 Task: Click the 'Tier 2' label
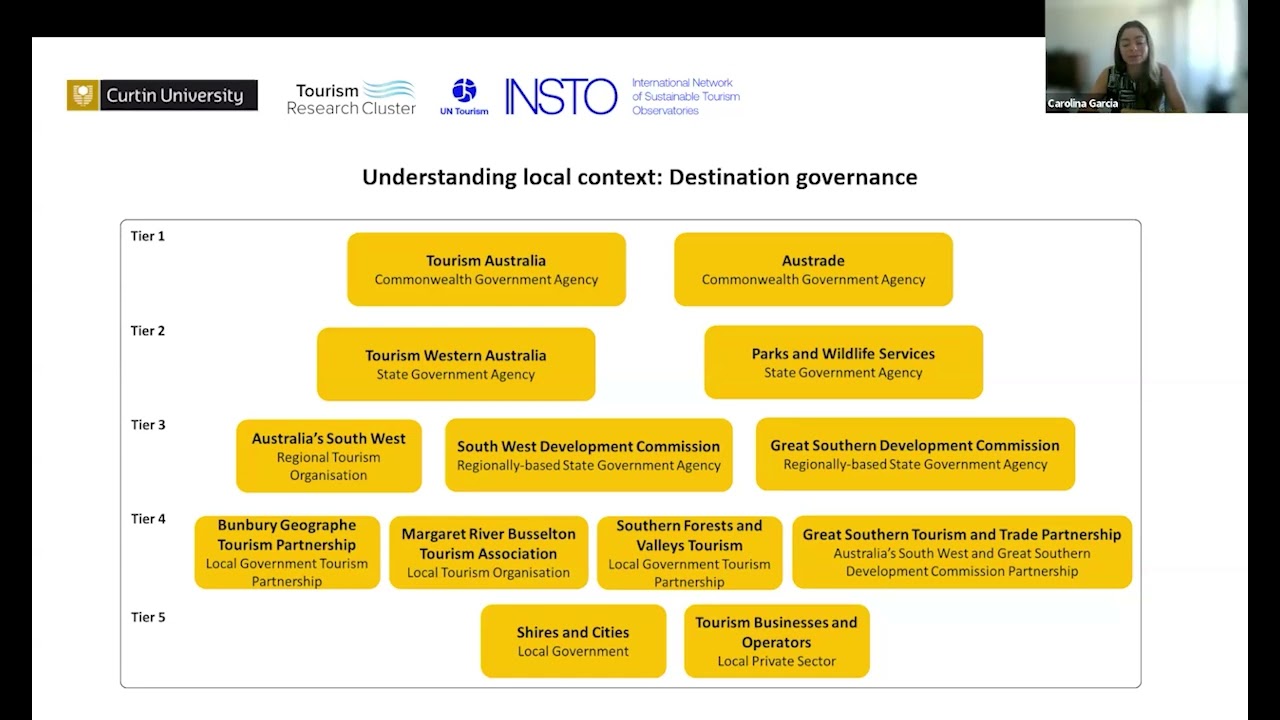coord(148,331)
